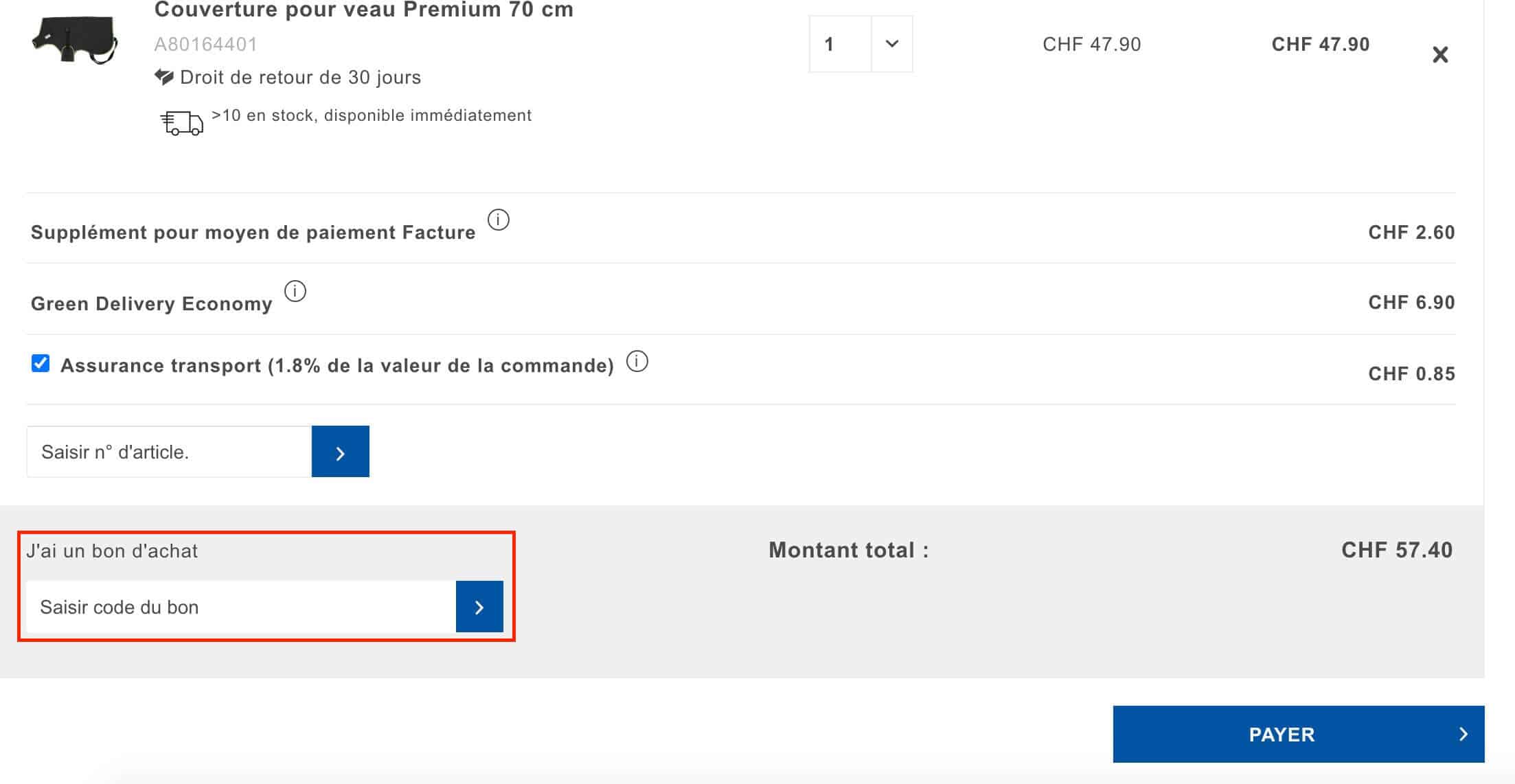1515x784 pixels.
Task: Click the delivery truck stock icon
Action: click(x=183, y=122)
